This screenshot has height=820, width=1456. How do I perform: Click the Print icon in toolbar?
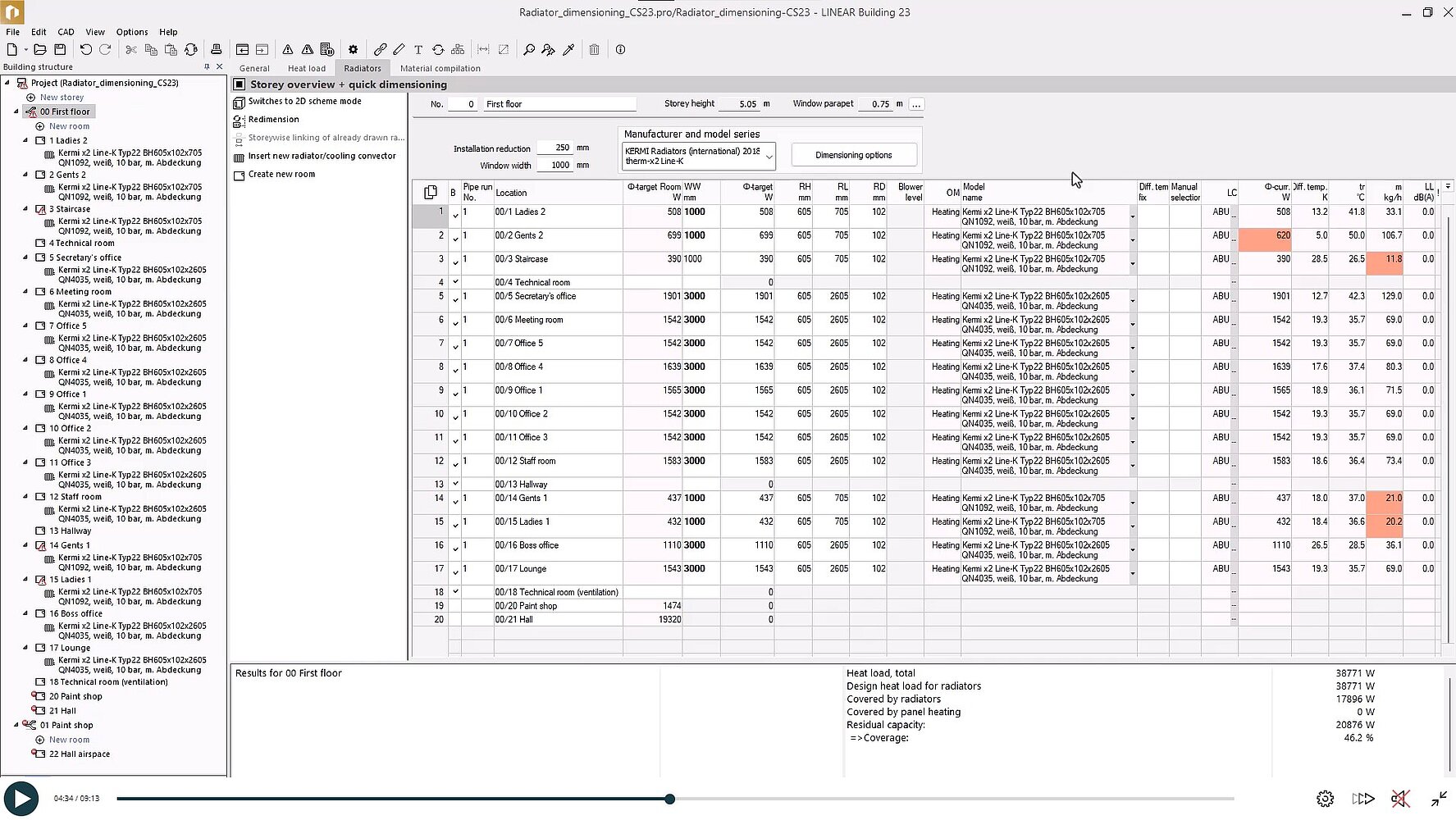tap(216, 50)
